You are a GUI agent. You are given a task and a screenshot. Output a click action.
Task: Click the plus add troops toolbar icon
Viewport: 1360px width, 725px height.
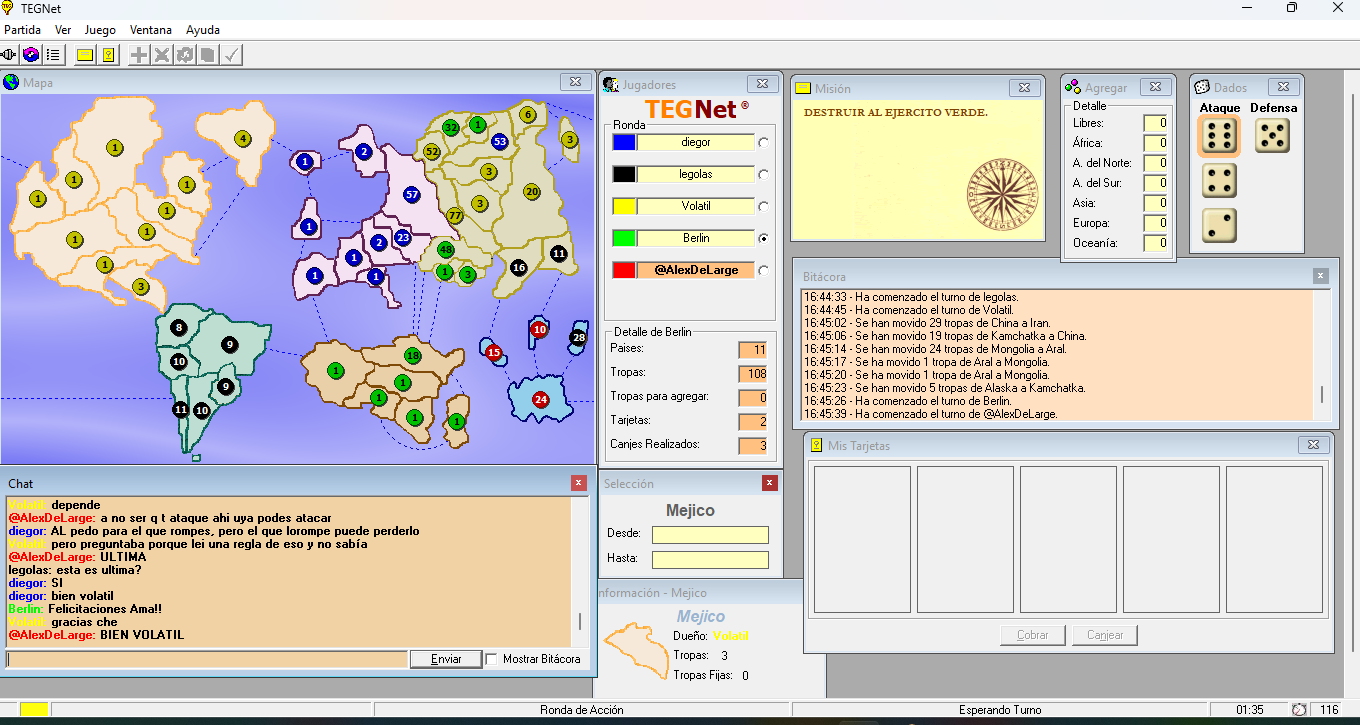(x=139, y=55)
